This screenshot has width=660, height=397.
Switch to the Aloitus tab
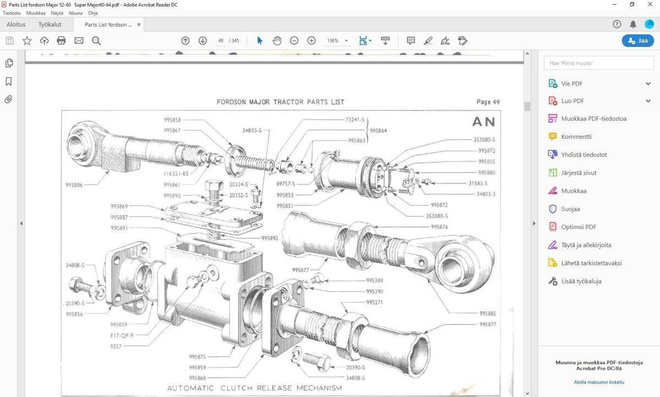[x=16, y=24]
